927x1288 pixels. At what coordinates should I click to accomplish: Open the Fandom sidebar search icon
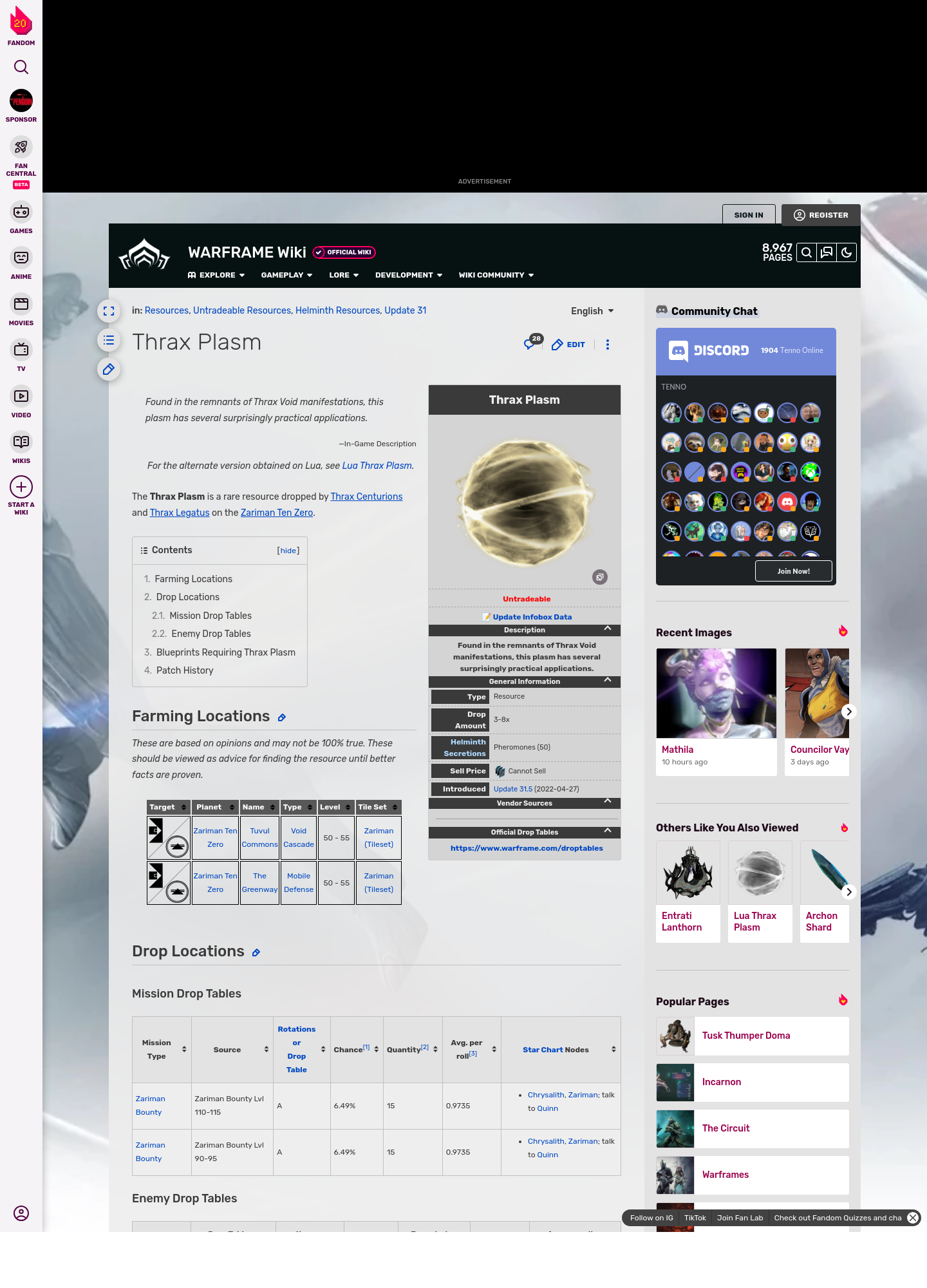21,67
